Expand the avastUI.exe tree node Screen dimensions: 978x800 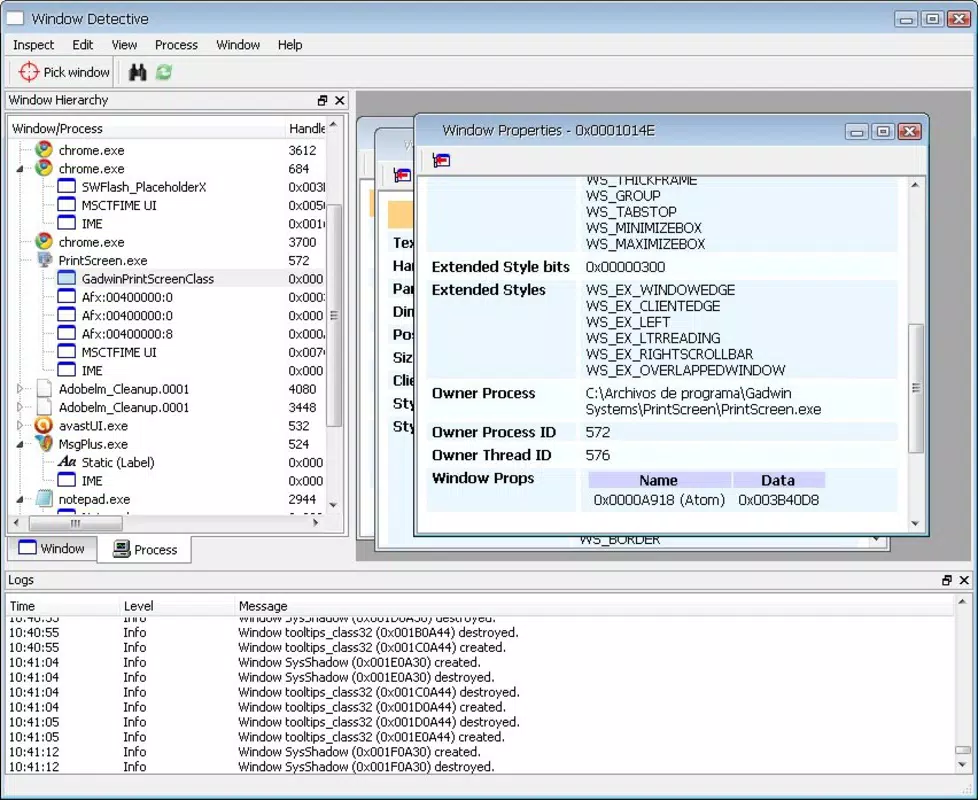20,425
